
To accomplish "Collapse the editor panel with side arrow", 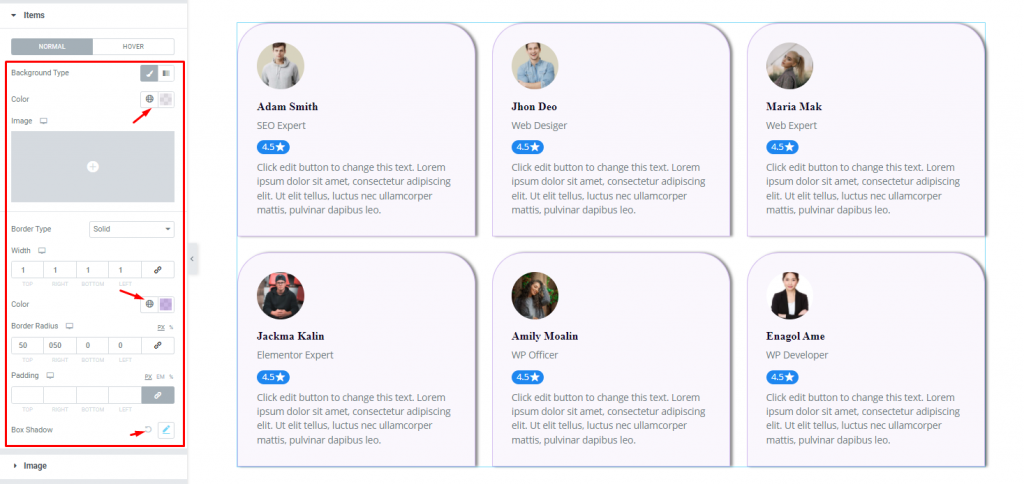I will click(x=192, y=259).
